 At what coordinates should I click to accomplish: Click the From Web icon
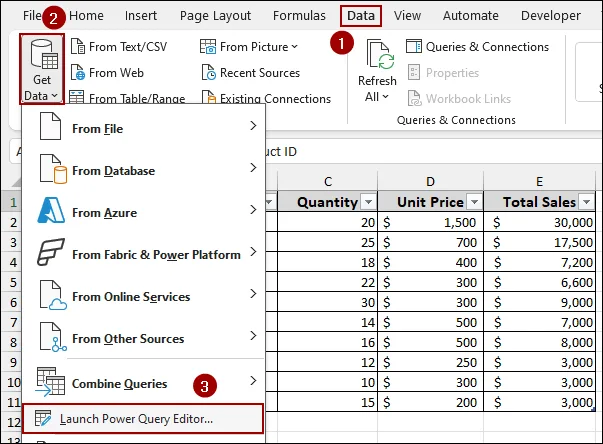click(x=78, y=72)
